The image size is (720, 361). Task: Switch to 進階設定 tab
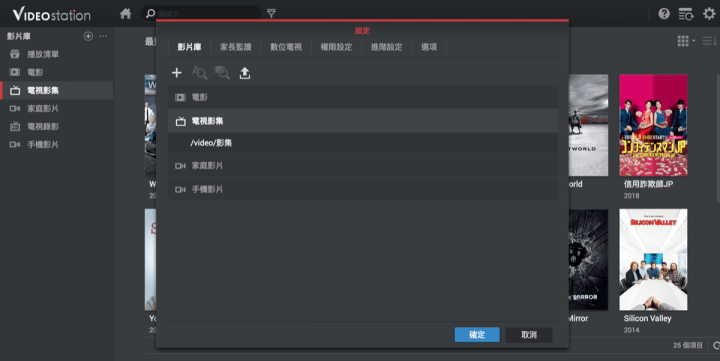pos(386,47)
